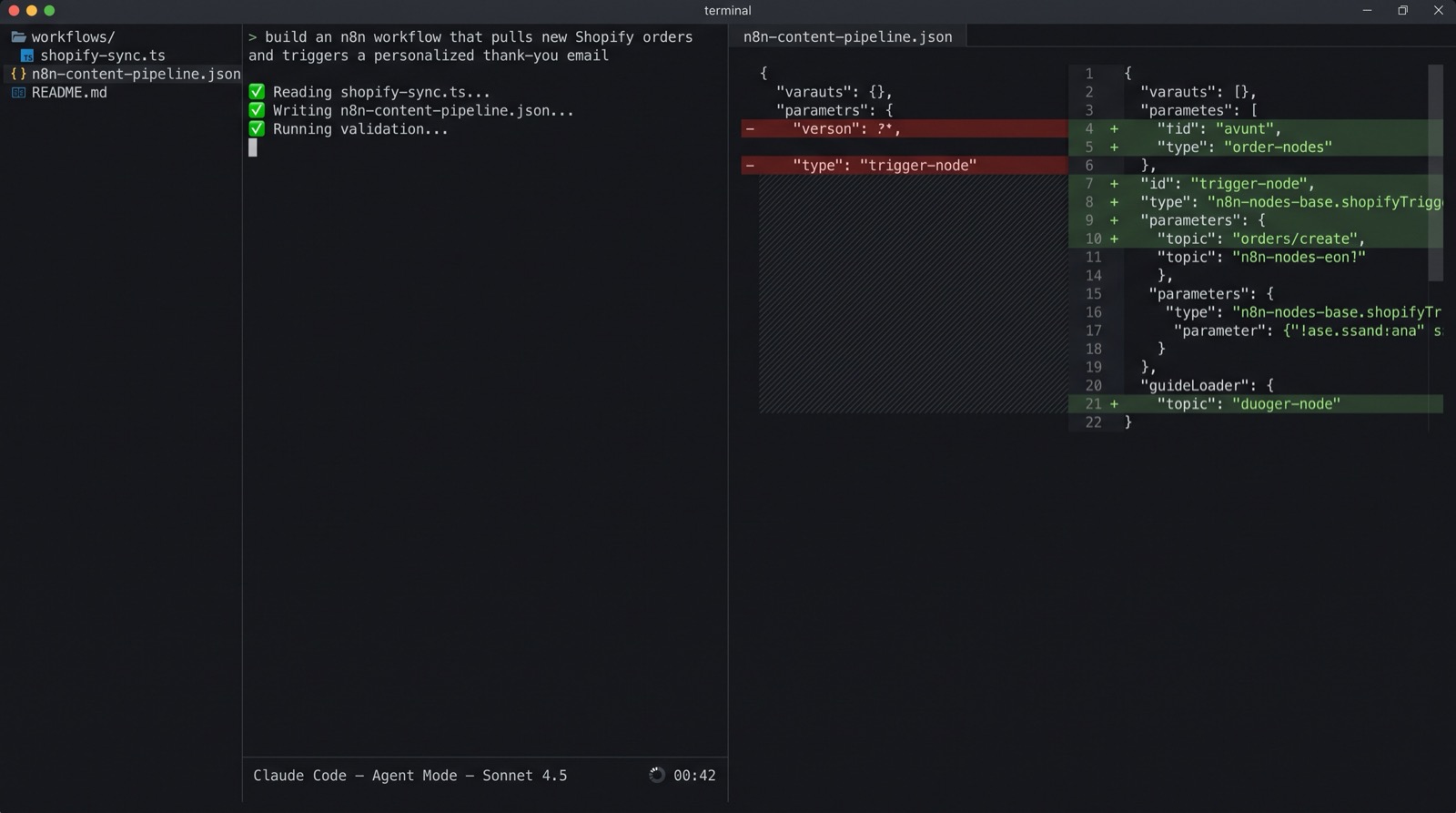Open README.md from the file tree

coord(69,92)
